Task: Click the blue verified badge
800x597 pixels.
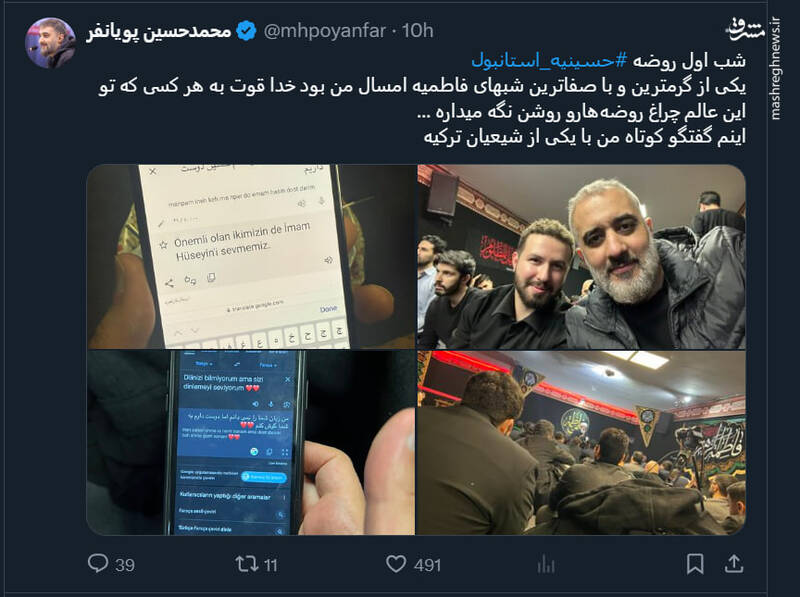Action: tap(246, 31)
